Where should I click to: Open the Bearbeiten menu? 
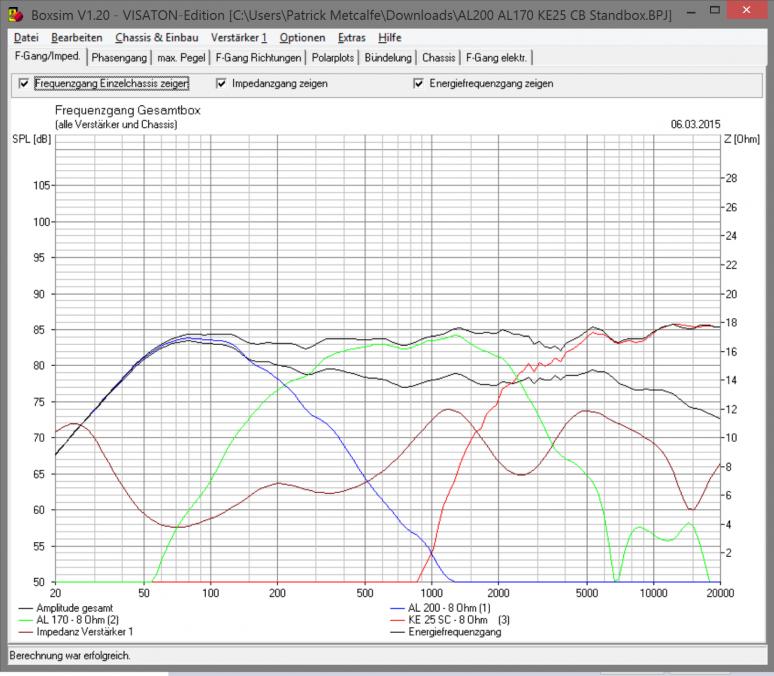point(77,37)
